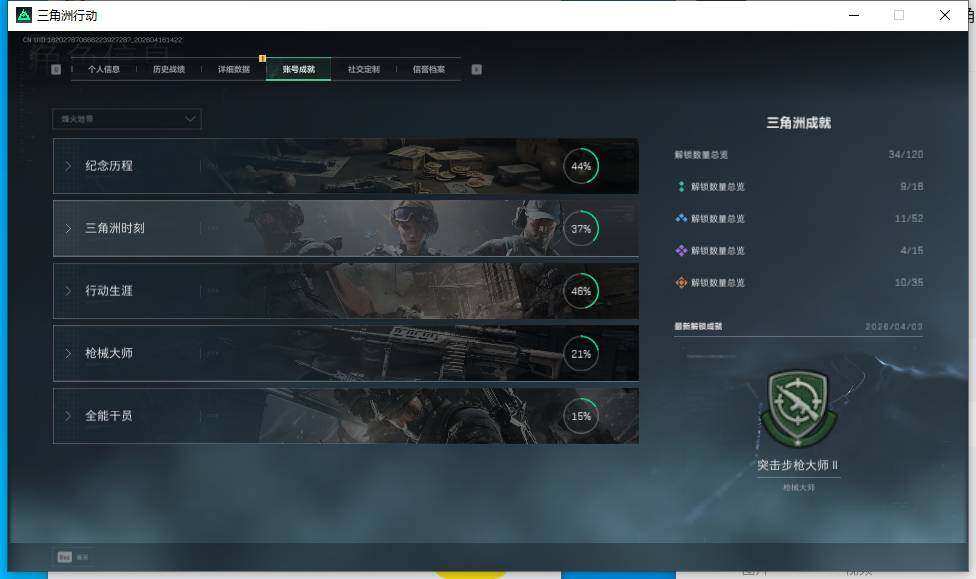Click the purple tier achievement icon
The image size is (976, 579).
click(681, 250)
